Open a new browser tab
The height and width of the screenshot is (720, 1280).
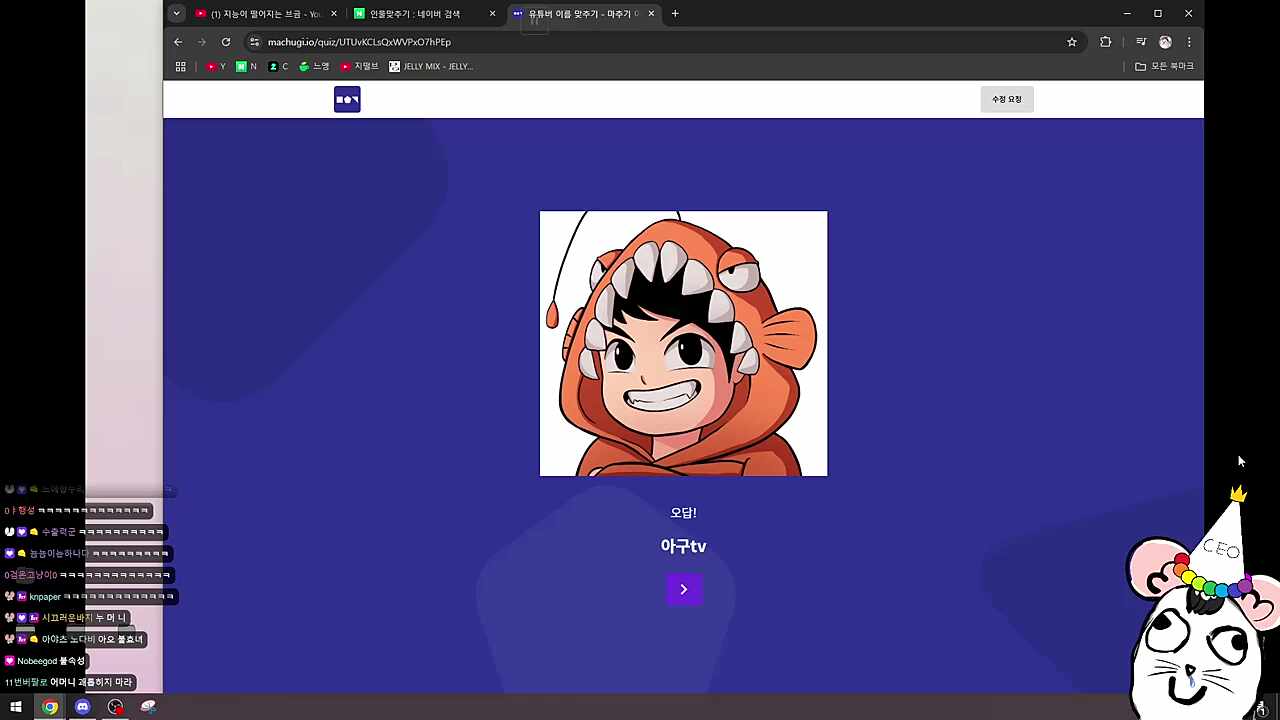tap(675, 14)
